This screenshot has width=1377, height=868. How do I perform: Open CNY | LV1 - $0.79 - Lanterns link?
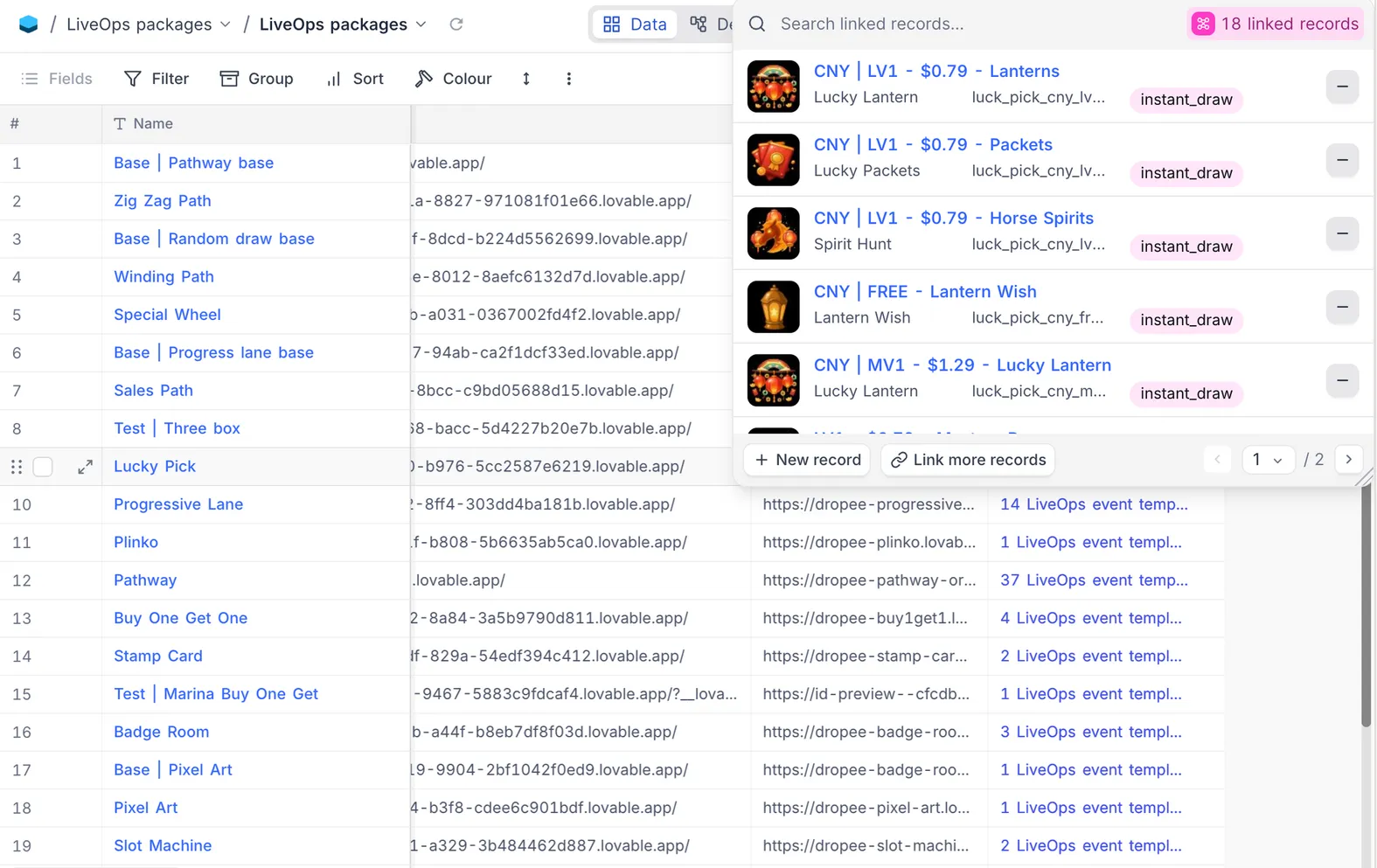point(936,72)
